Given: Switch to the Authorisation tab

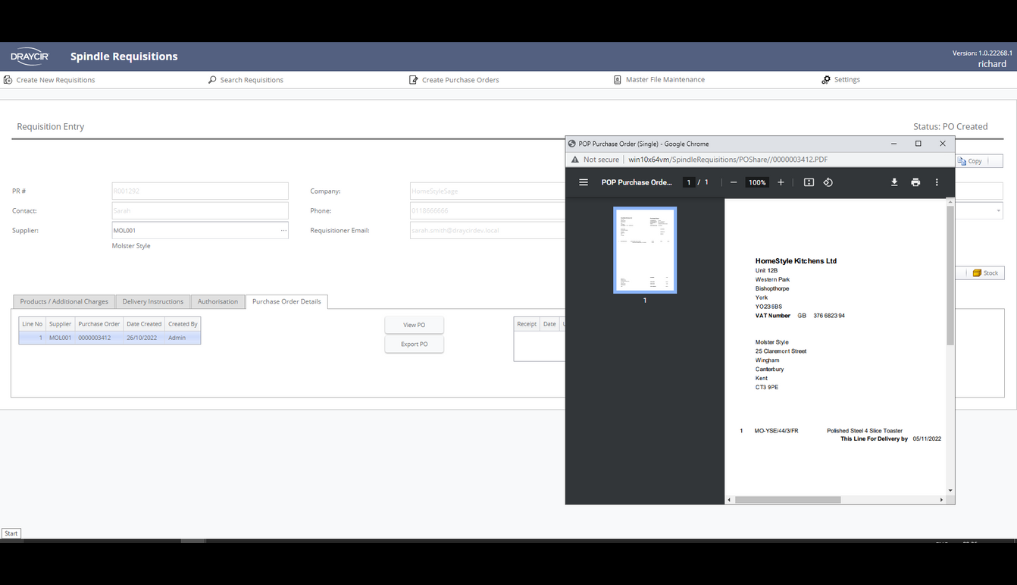Looking at the screenshot, I should click(x=218, y=302).
